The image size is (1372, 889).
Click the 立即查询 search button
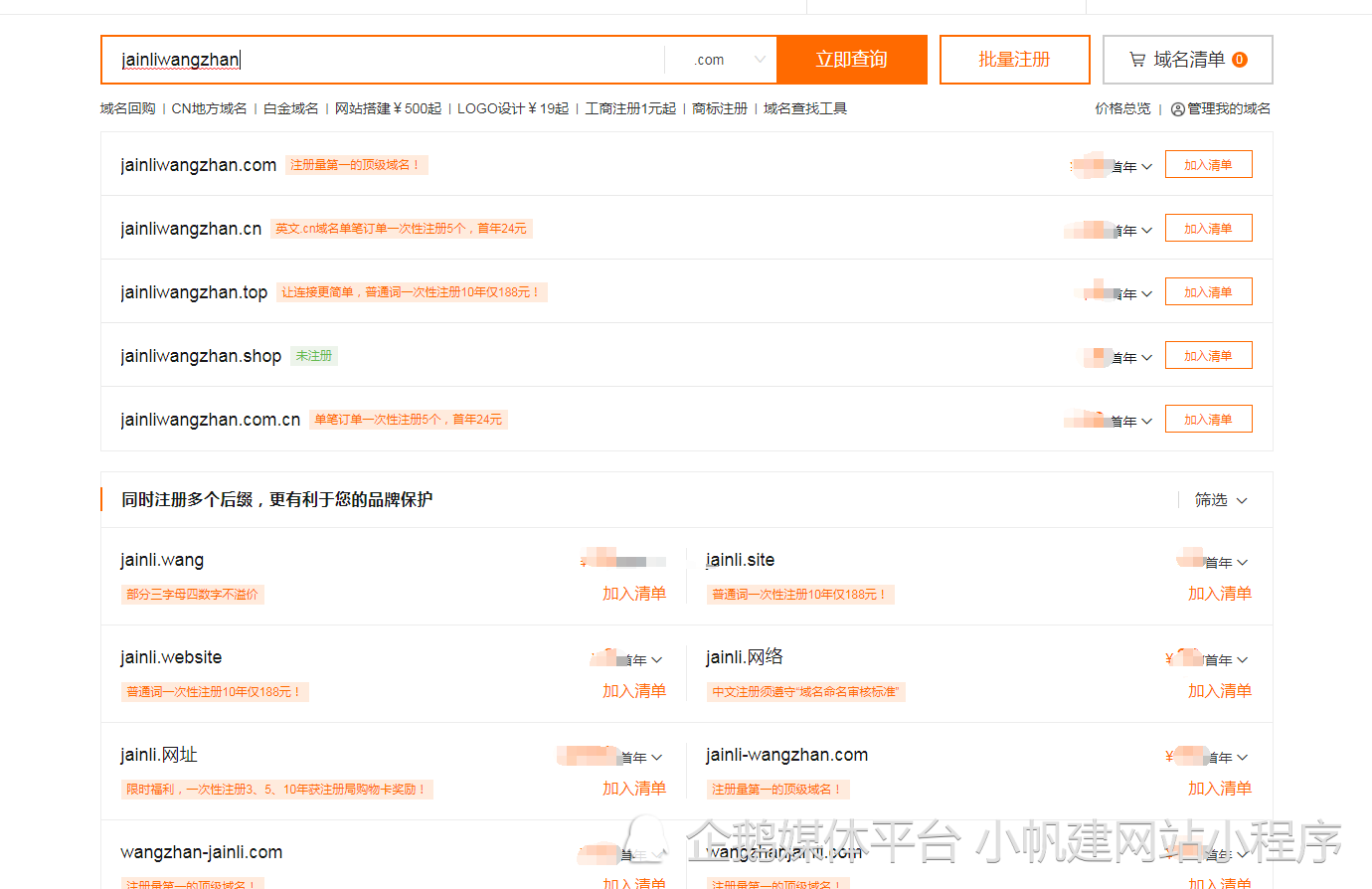(x=852, y=60)
